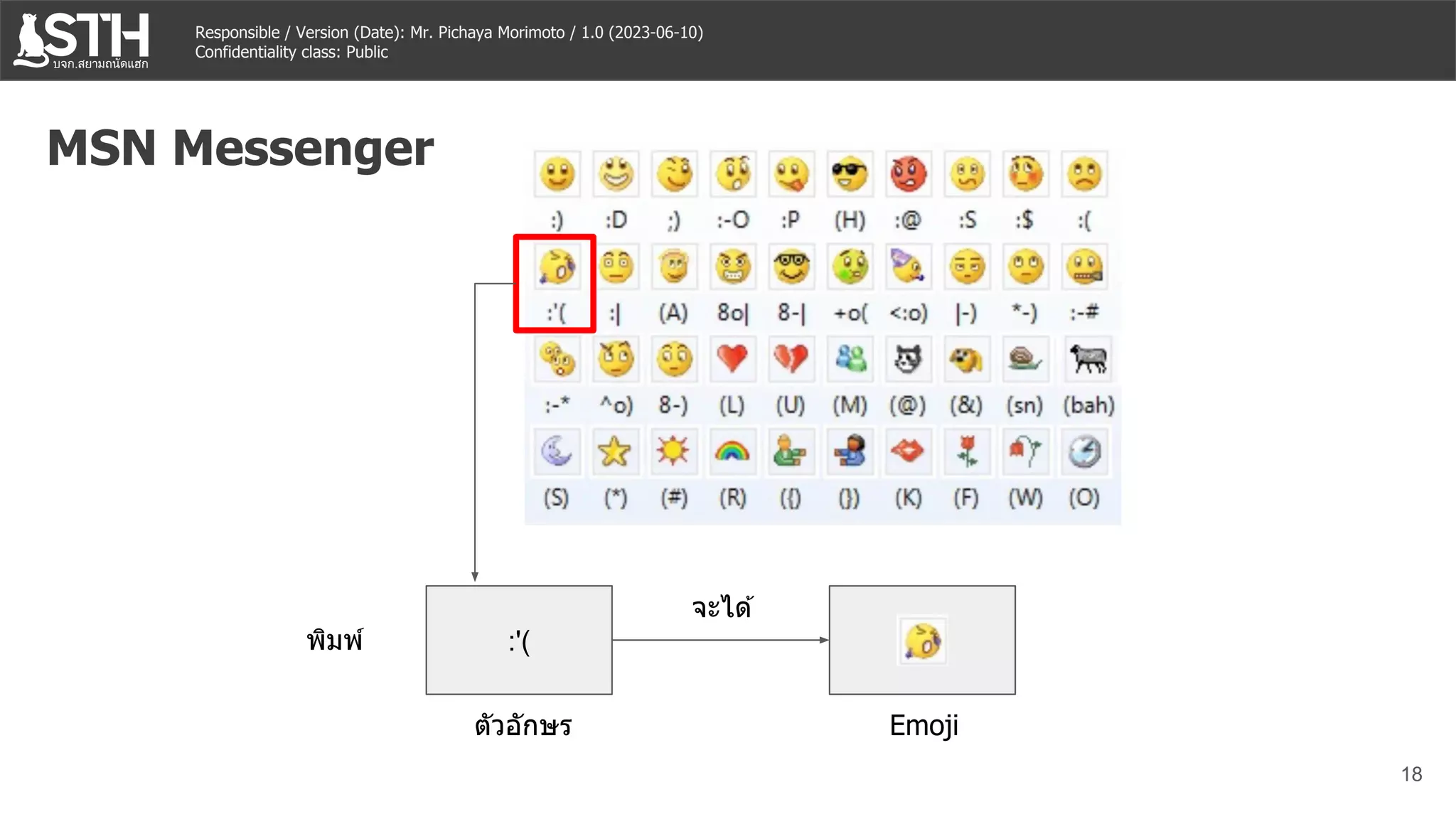
Task: Click the thinking *-) emoticon
Action: pos(1025,267)
